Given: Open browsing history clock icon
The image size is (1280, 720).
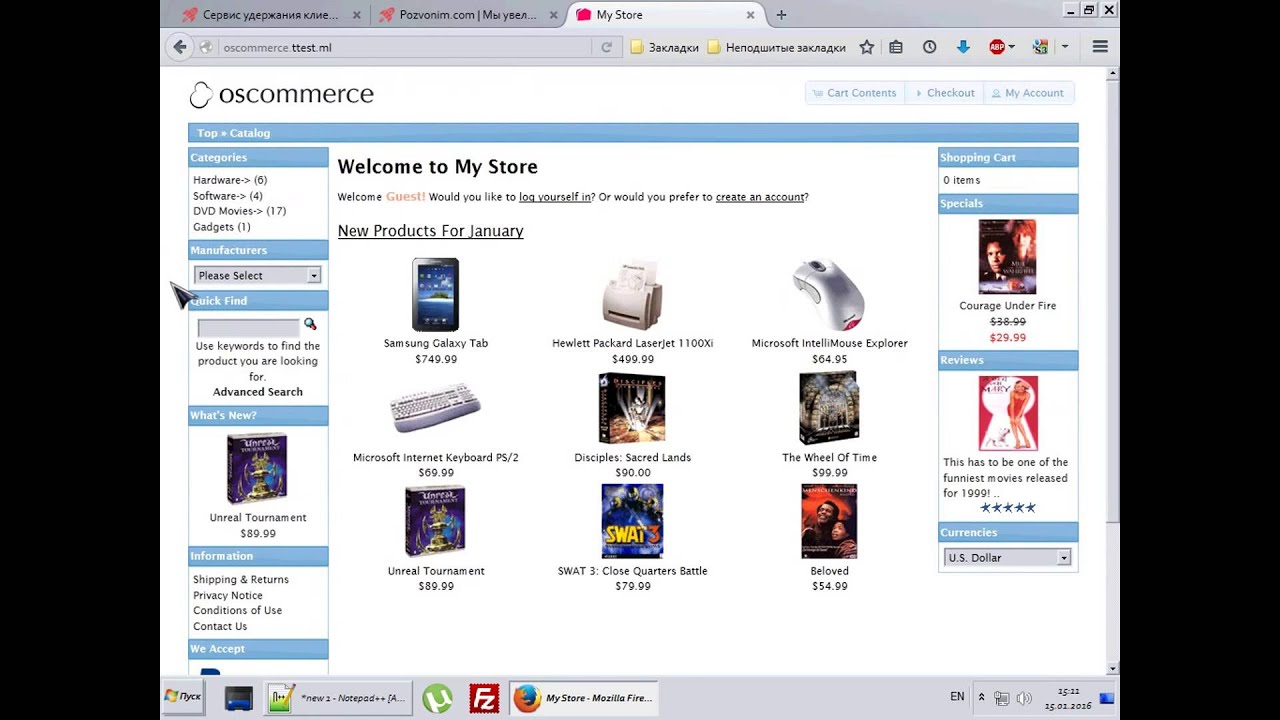Looking at the screenshot, I should (929, 47).
